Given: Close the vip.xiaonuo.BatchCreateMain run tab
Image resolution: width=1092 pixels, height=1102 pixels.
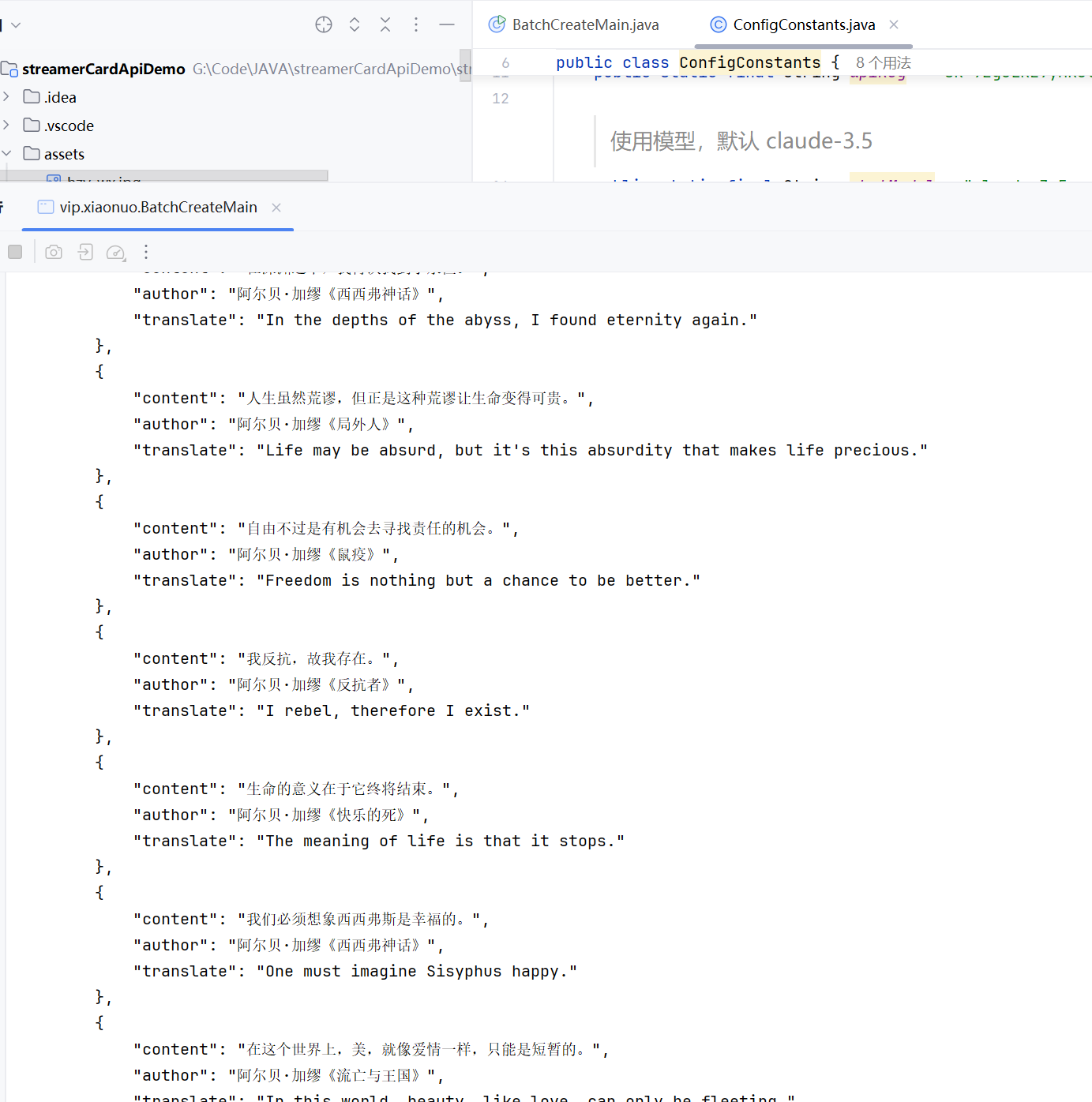Looking at the screenshot, I should 276,208.
